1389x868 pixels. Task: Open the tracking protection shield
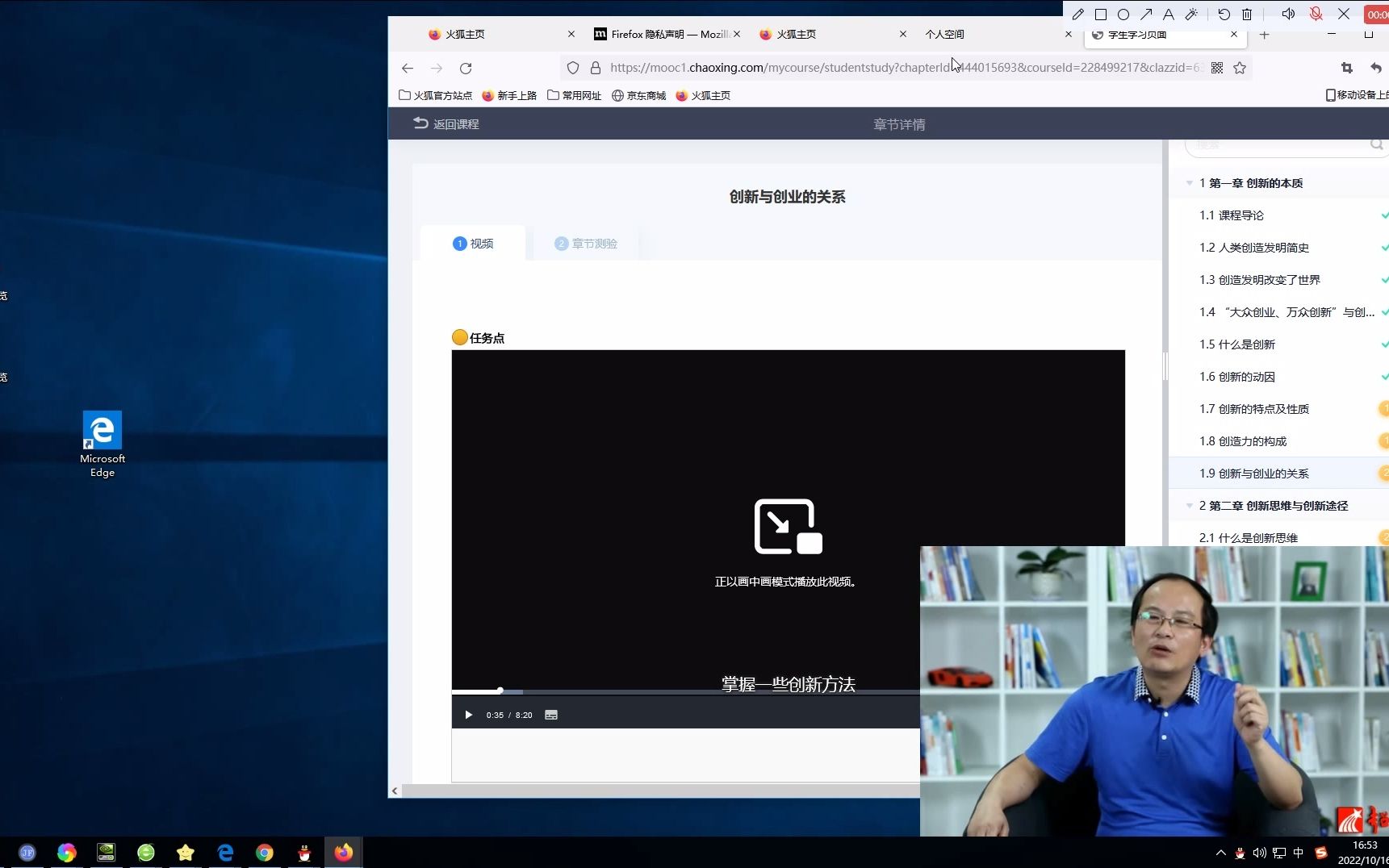[x=573, y=68]
